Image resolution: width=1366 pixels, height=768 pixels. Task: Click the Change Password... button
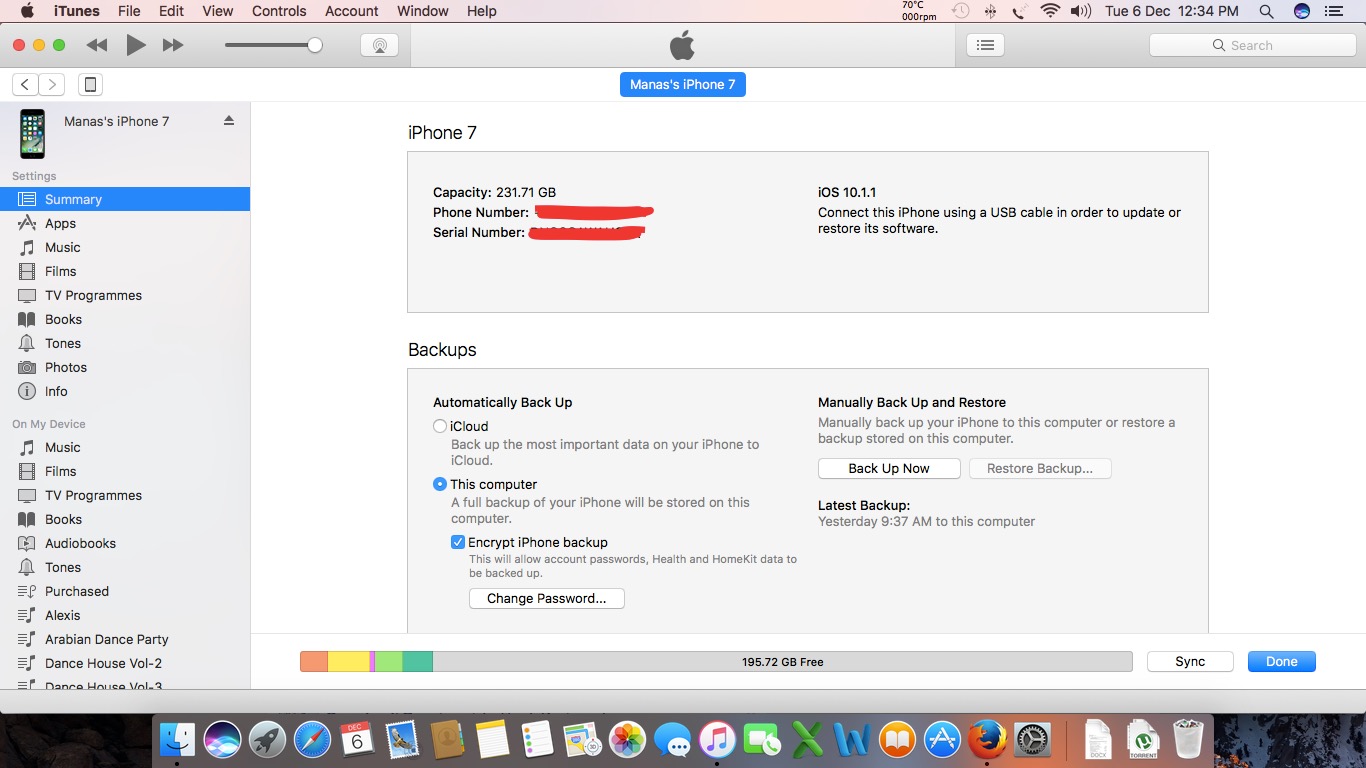point(547,598)
